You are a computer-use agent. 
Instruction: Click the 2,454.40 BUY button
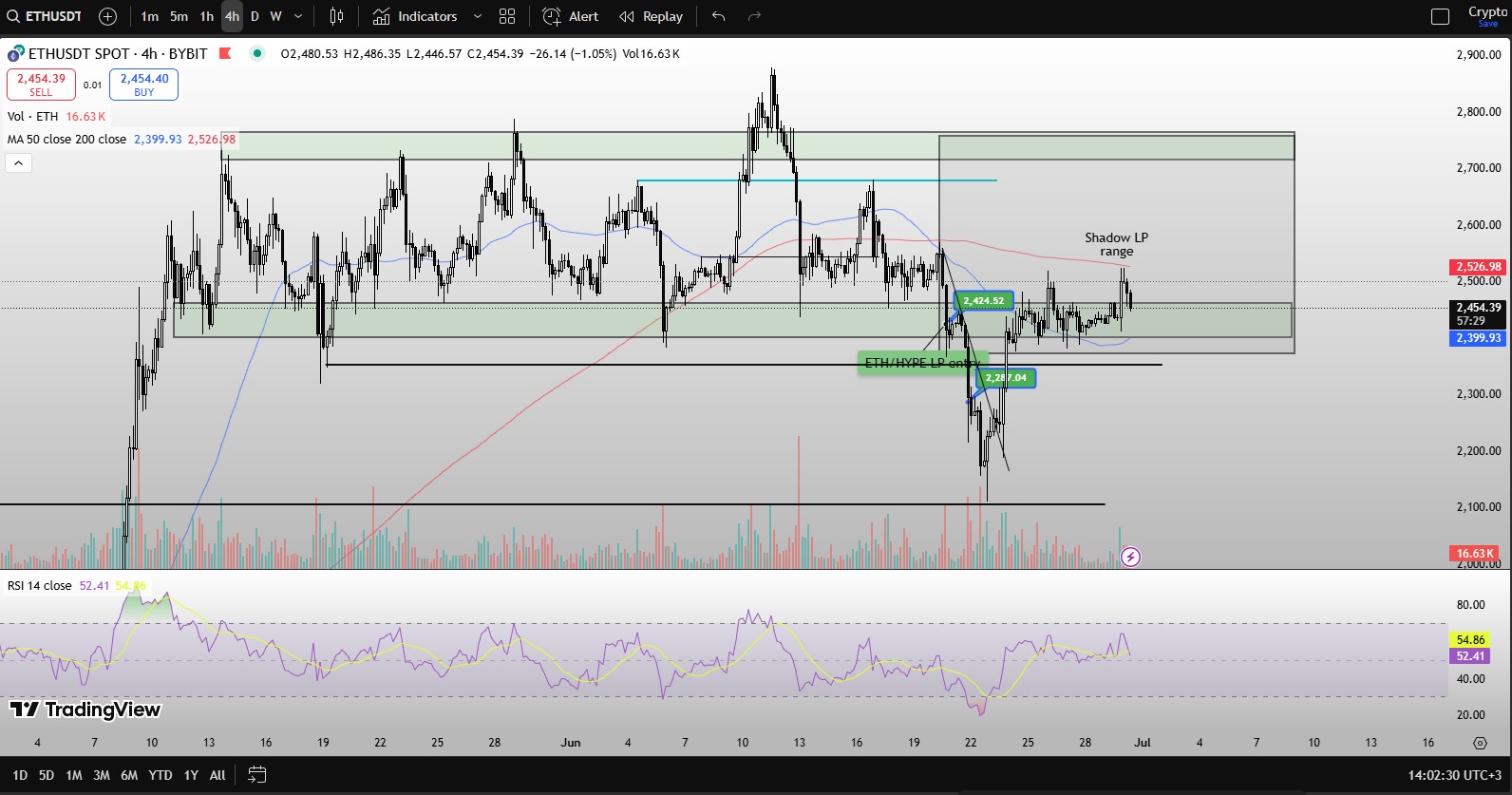[143, 85]
